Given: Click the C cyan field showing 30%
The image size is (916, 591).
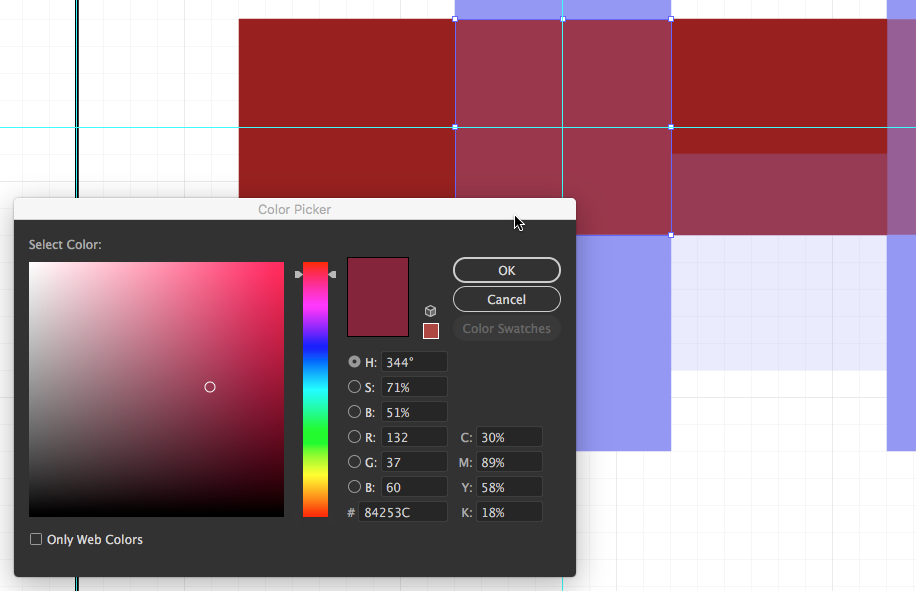Looking at the screenshot, I should coord(509,437).
